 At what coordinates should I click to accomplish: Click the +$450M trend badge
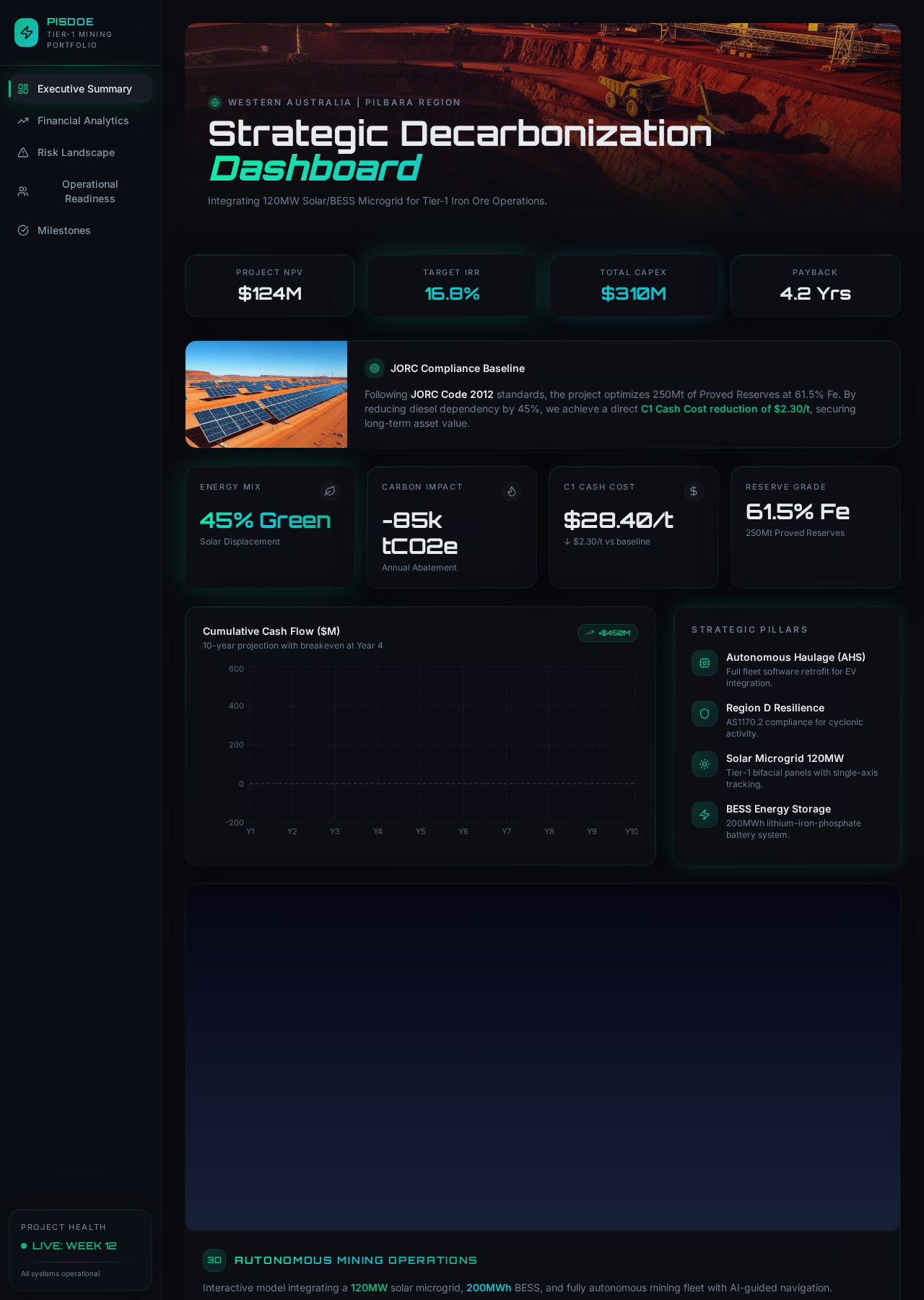[608, 633]
